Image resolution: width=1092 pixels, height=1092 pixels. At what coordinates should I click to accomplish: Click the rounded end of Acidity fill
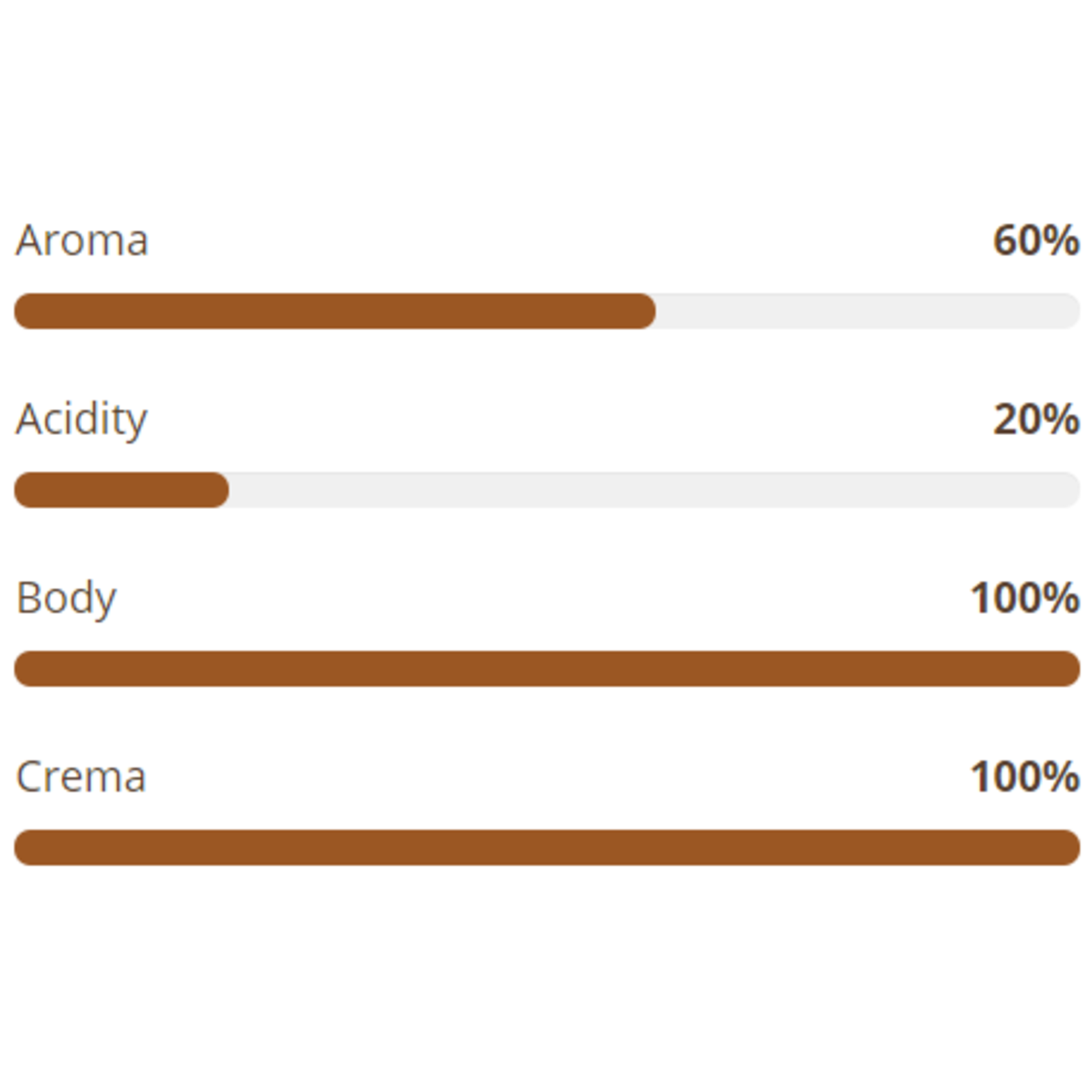216,490
